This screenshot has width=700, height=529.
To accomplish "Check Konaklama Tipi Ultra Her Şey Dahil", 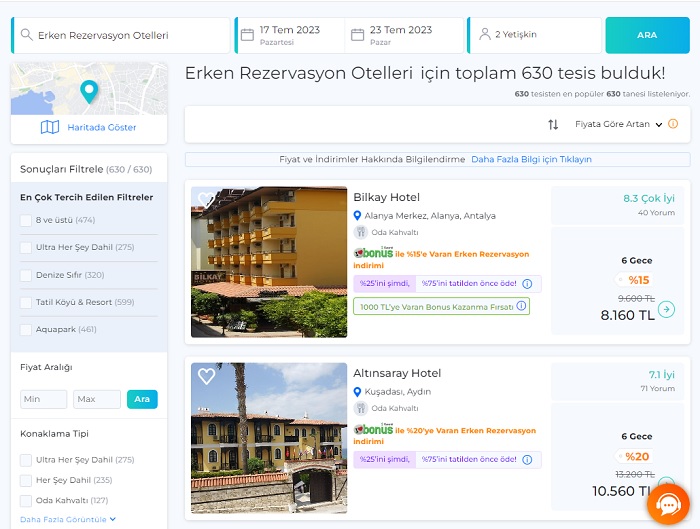I will click(x=26, y=460).
